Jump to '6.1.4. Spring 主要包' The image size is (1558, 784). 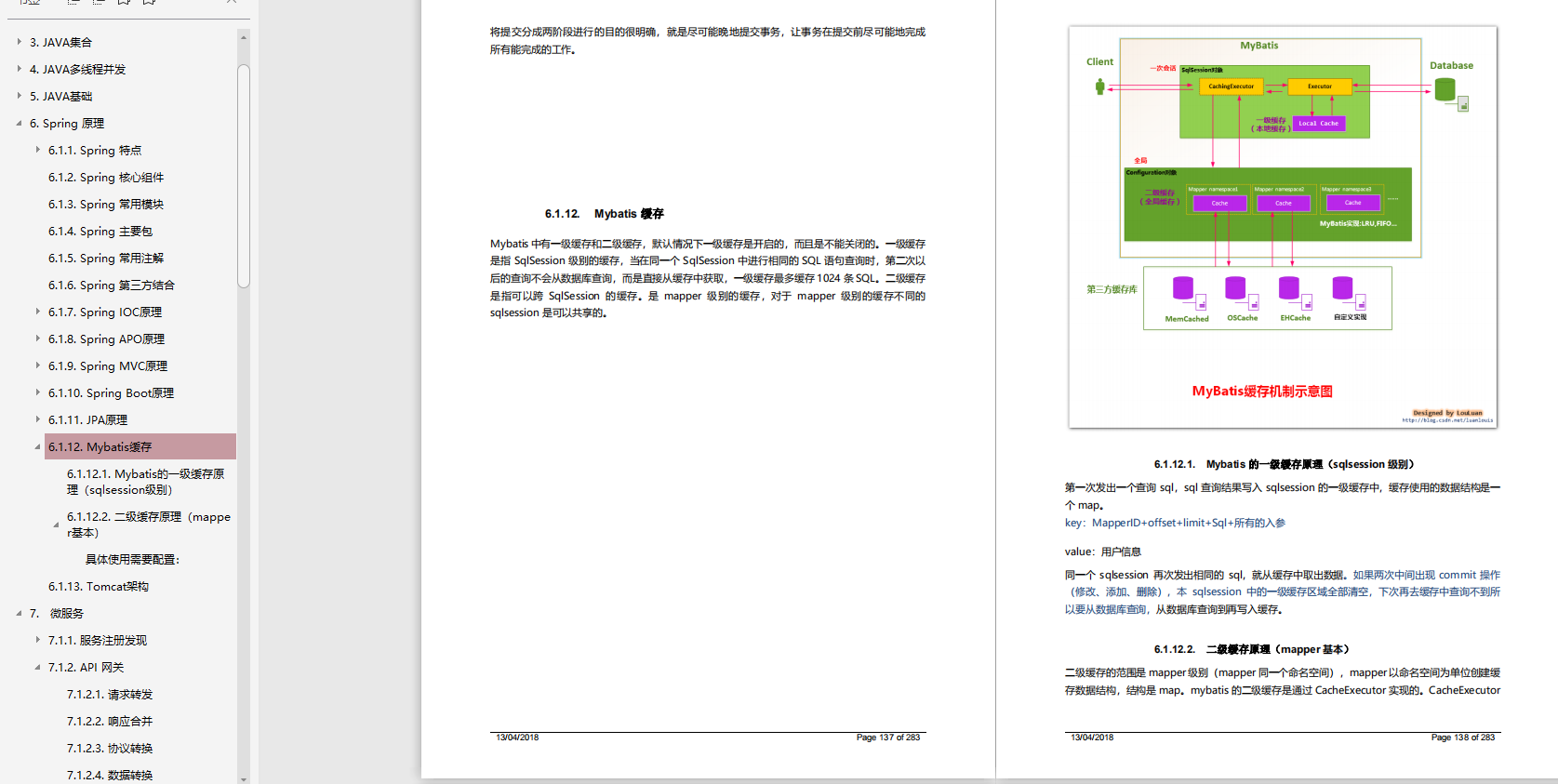coord(100,231)
